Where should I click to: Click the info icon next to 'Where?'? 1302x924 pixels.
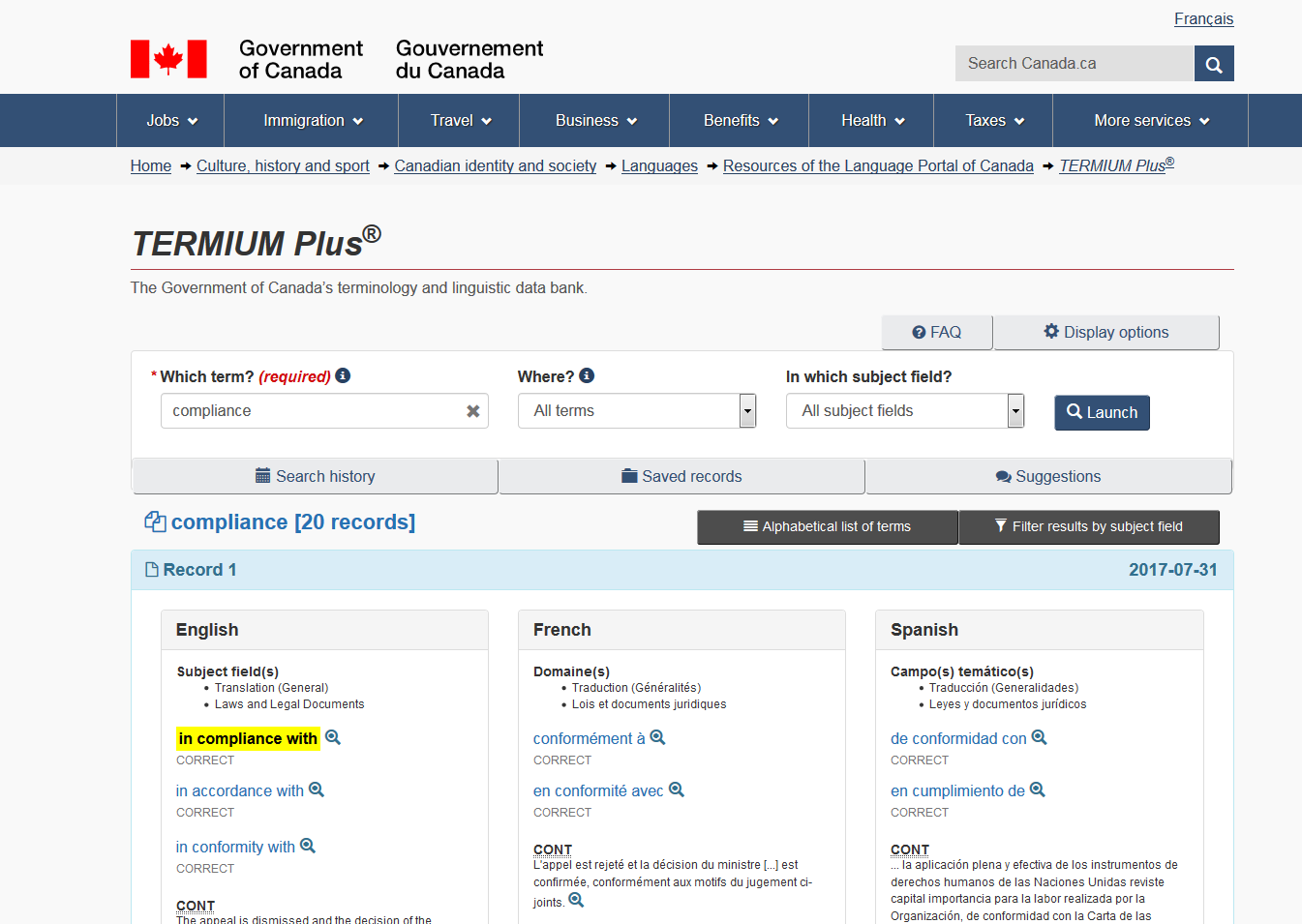tap(587, 375)
